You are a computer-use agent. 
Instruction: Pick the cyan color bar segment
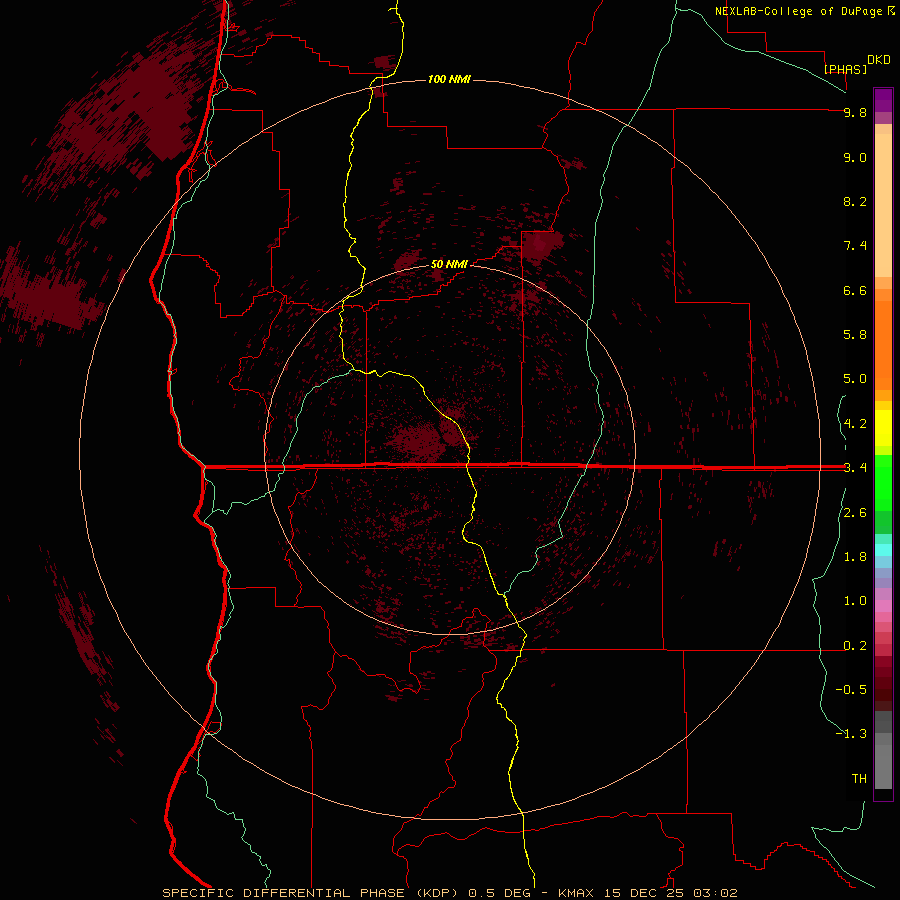coord(883,550)
